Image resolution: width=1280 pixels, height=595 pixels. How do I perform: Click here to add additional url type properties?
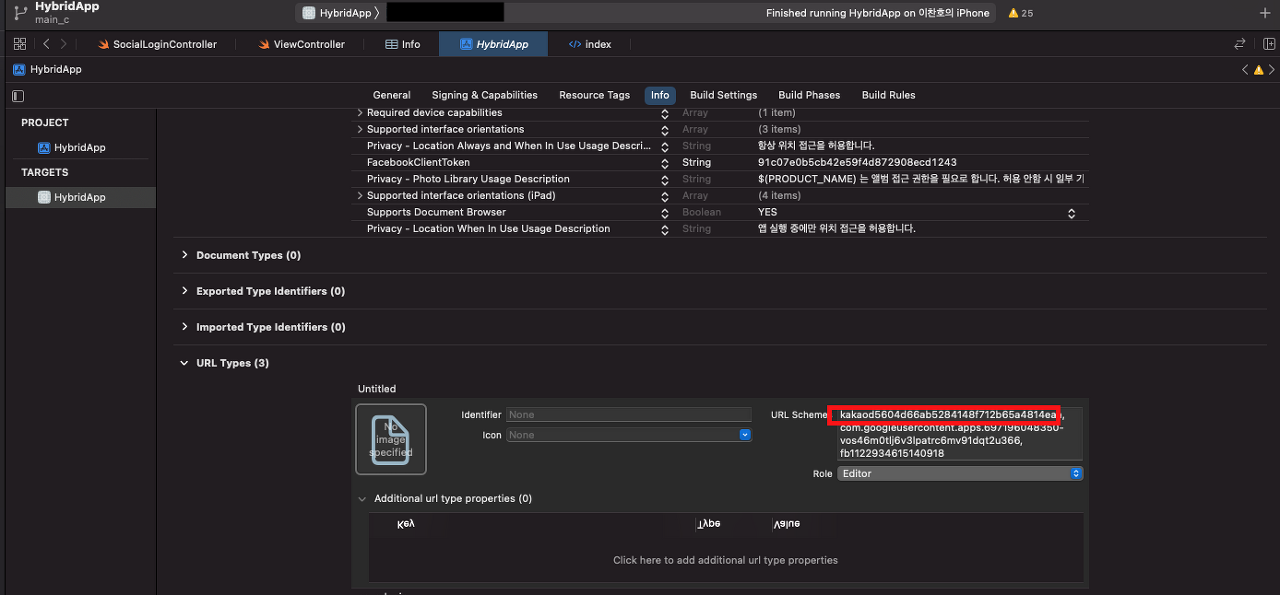[x=725, y=560]
